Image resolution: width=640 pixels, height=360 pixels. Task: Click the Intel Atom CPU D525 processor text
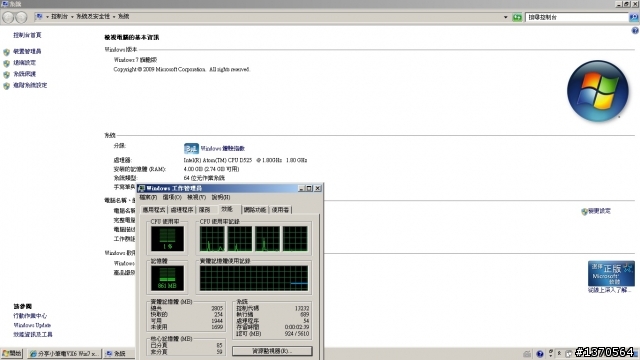245,160
